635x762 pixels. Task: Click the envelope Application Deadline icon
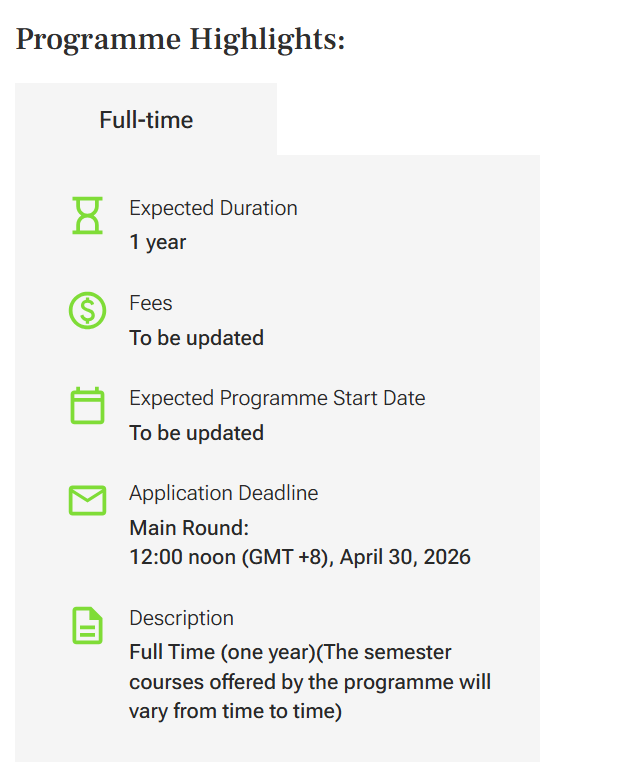(87, 500)
